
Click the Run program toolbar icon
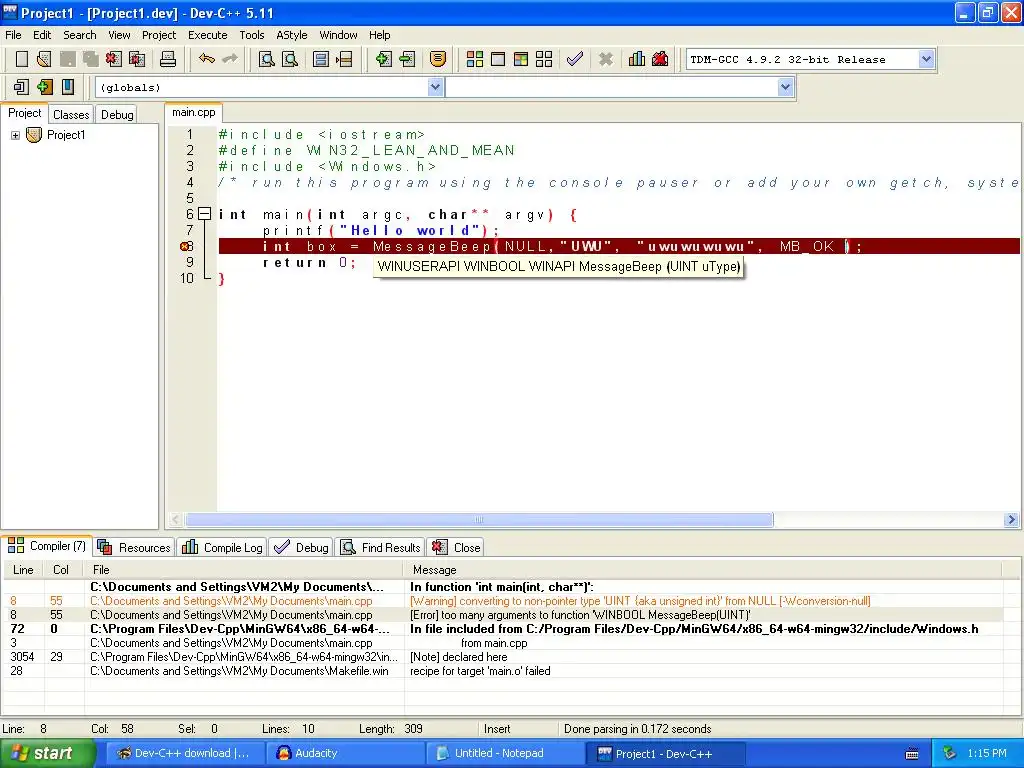point(498,59)
